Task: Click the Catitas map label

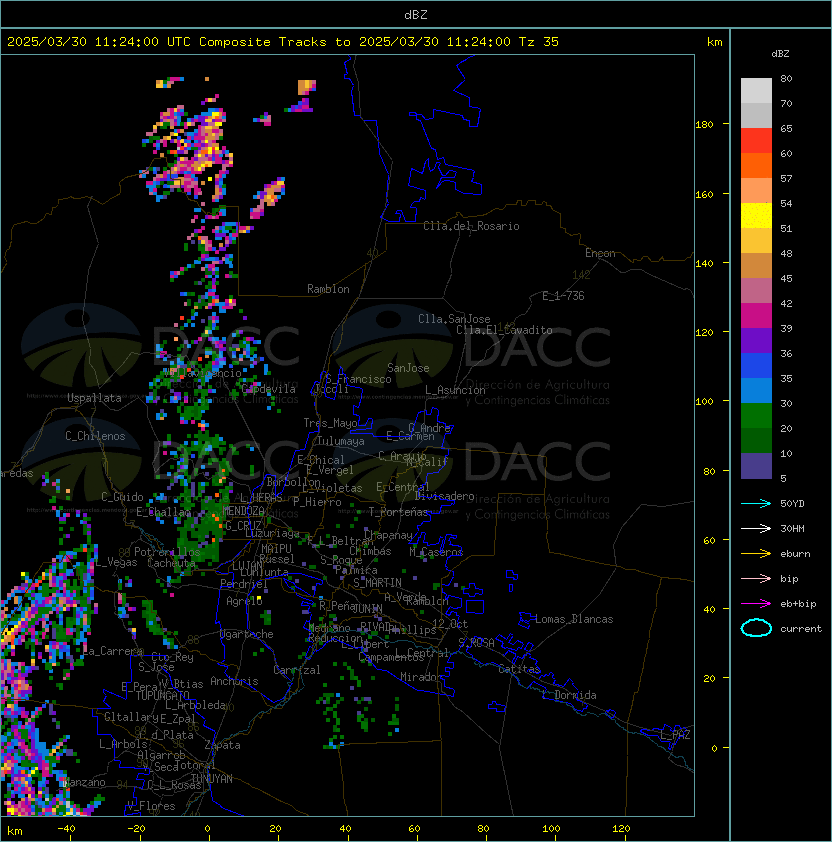Action: (x=519, y=669)
